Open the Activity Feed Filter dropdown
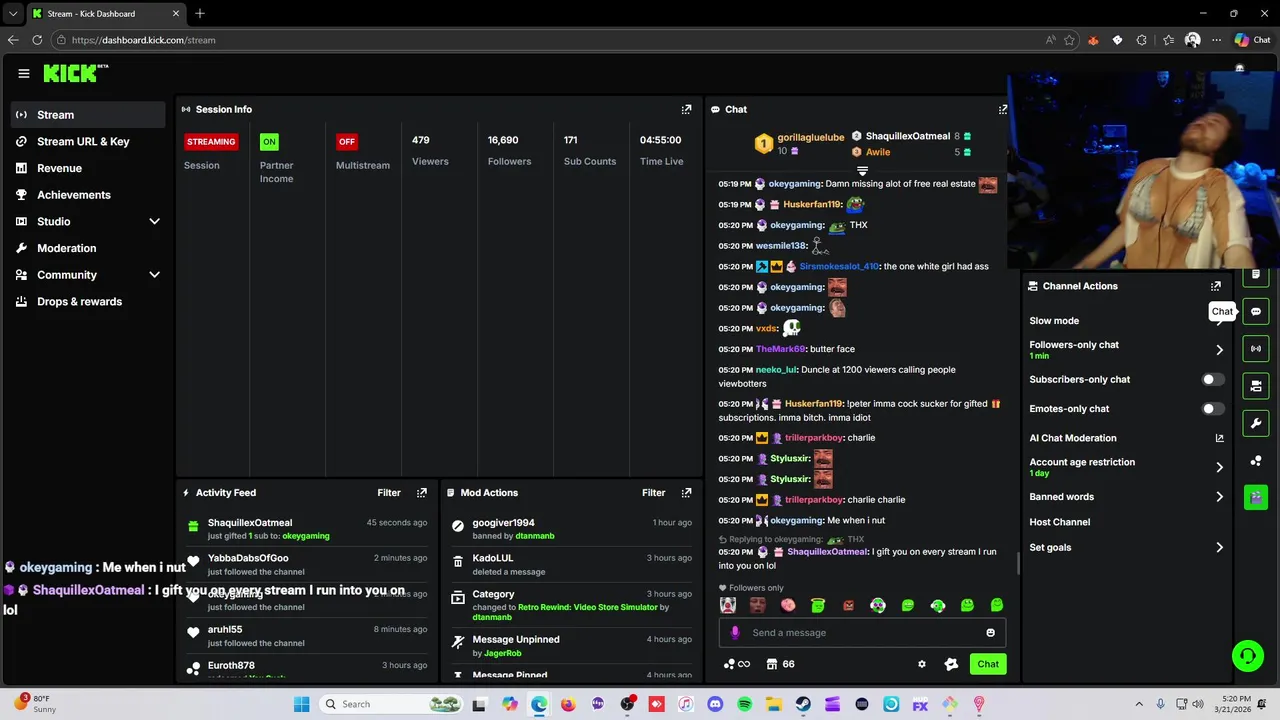Image resolution: width=1280 pixels, height=720 pixels. [389, 493]
